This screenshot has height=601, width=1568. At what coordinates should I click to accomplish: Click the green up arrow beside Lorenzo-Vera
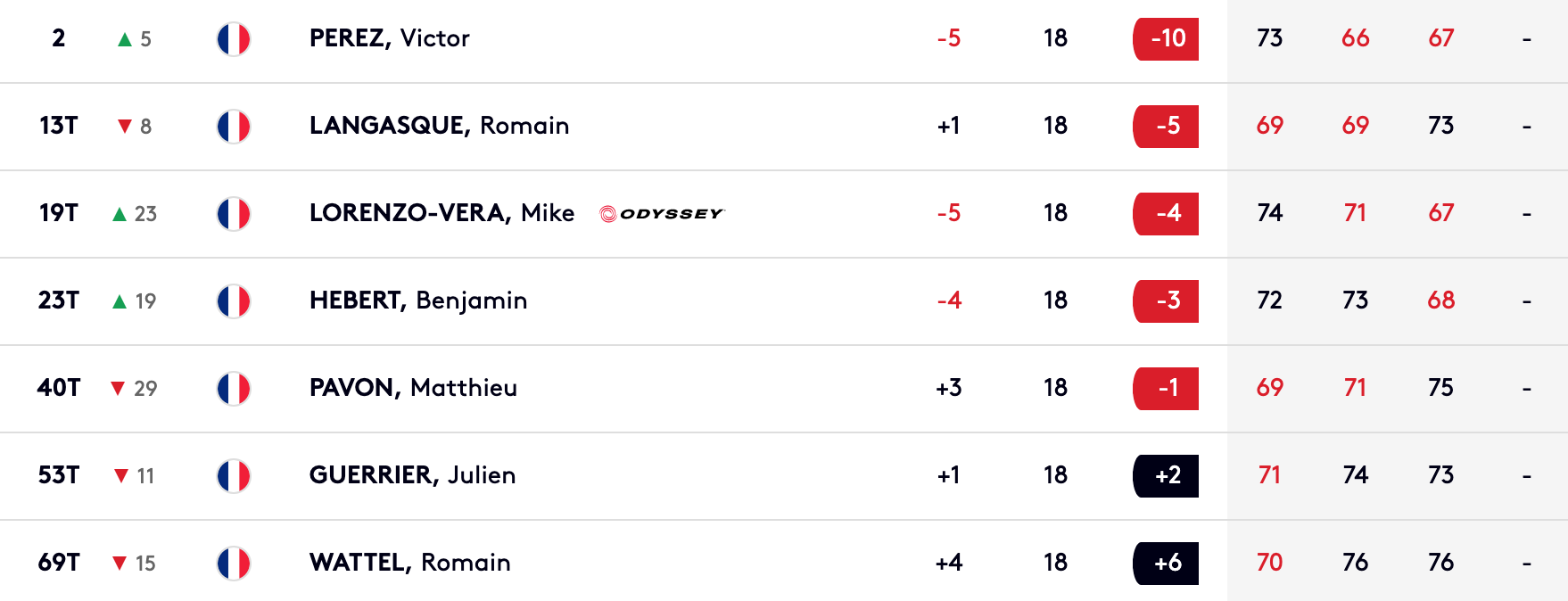(x=120, y=214)
